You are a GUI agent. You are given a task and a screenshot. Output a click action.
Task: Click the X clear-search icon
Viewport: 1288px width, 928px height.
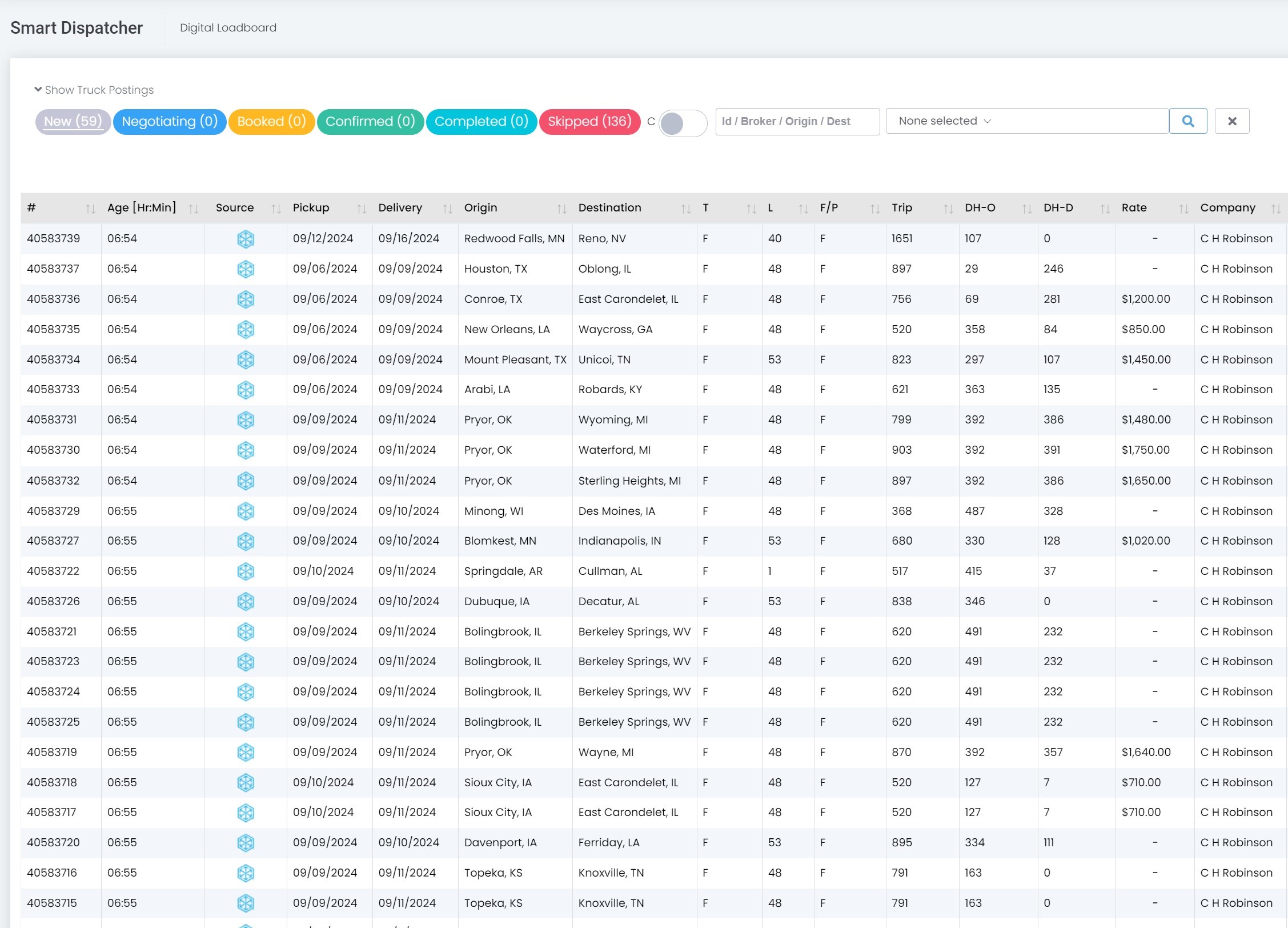1232,121
